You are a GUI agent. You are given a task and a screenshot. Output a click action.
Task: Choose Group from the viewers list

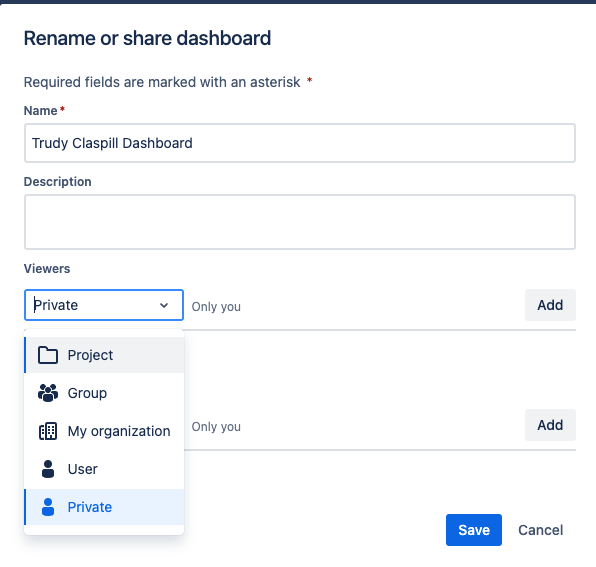(x=104, y=393)
